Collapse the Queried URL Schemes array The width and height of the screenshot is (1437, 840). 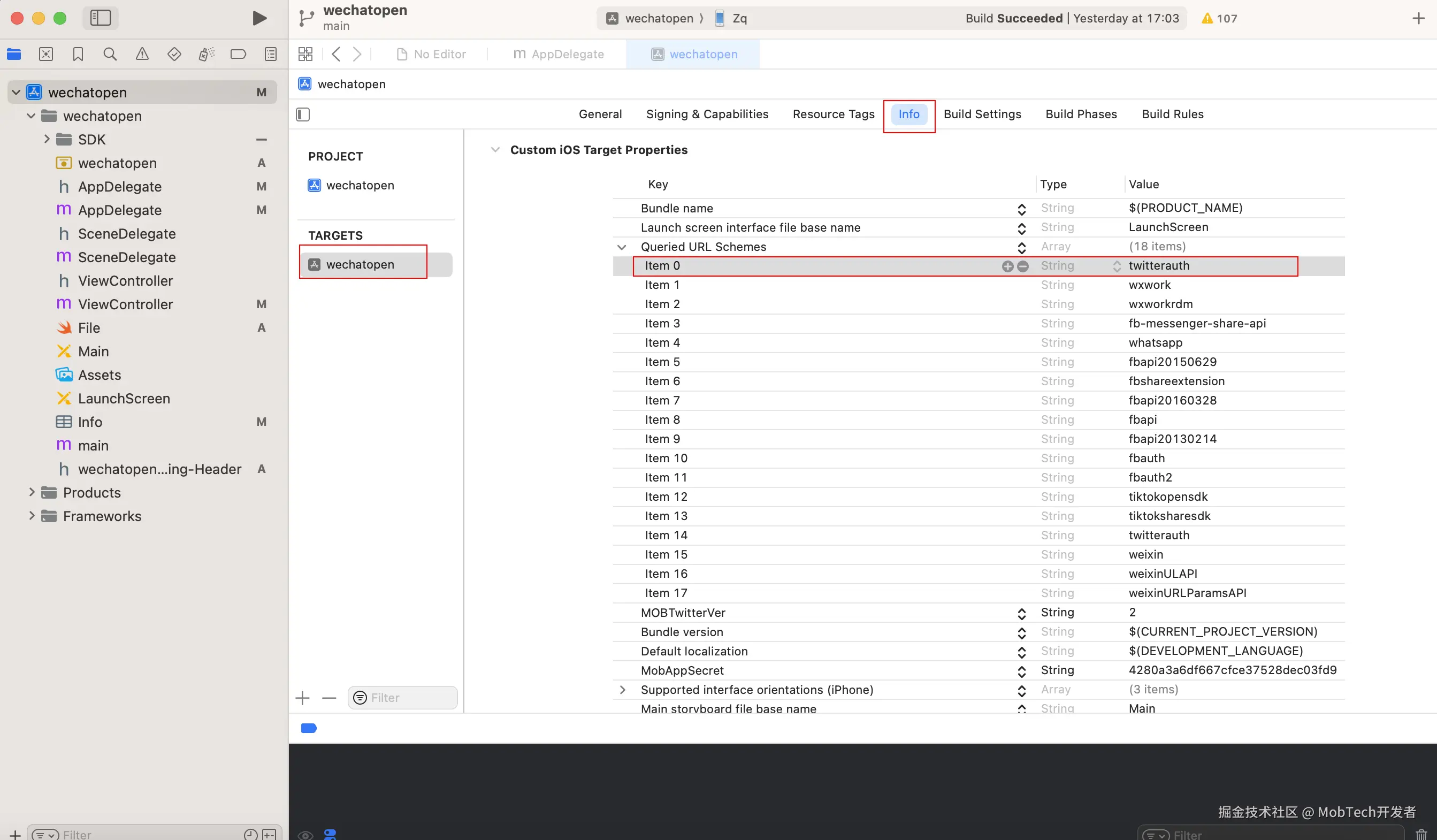pyautogui.click(x=622, y=247)
